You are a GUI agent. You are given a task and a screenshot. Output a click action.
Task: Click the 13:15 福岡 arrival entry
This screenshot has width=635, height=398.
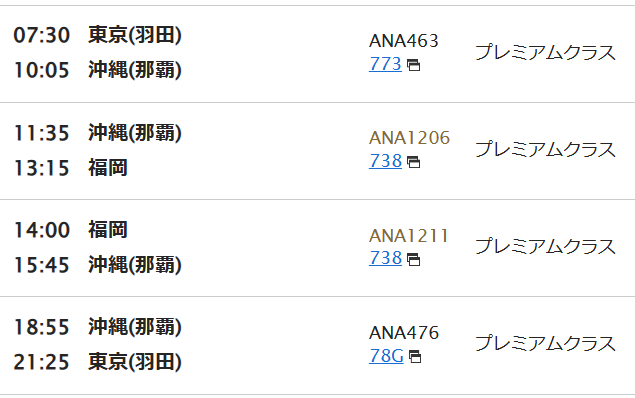click(x=71, y=168)
